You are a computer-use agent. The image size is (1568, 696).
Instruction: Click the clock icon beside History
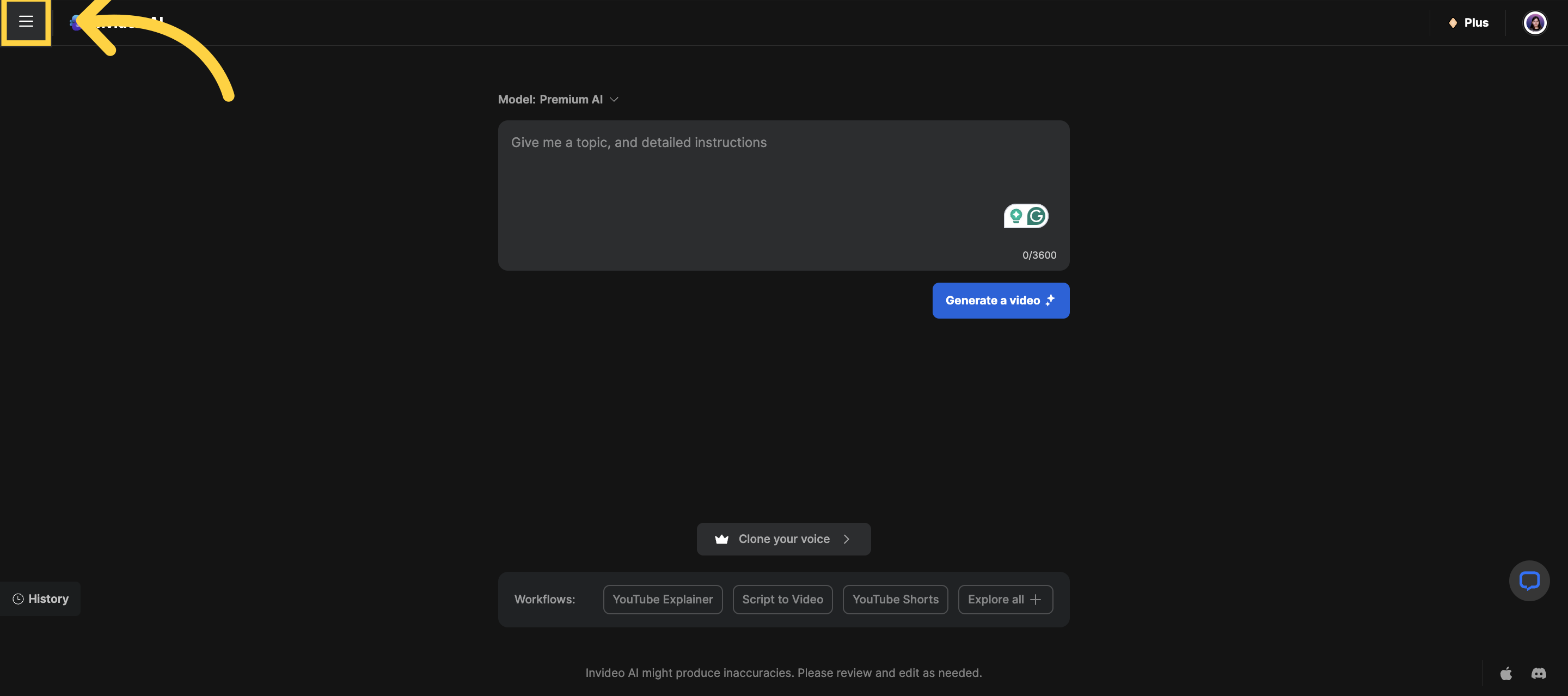pos(19,599)
